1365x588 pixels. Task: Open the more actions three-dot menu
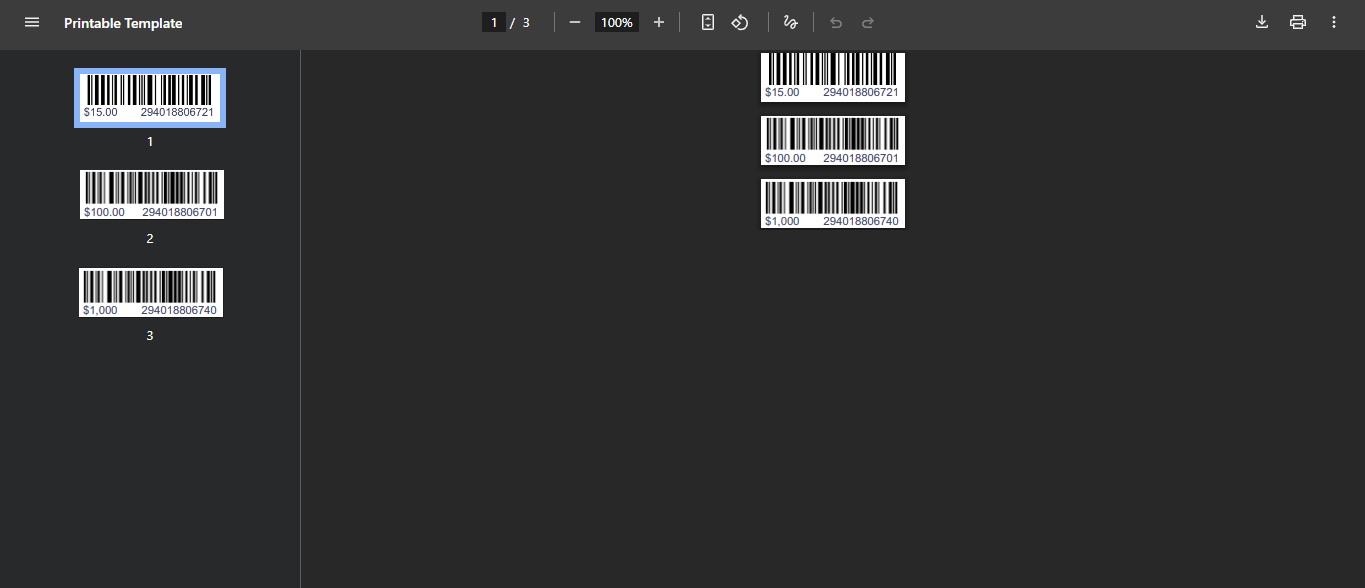coord(1334,22)
